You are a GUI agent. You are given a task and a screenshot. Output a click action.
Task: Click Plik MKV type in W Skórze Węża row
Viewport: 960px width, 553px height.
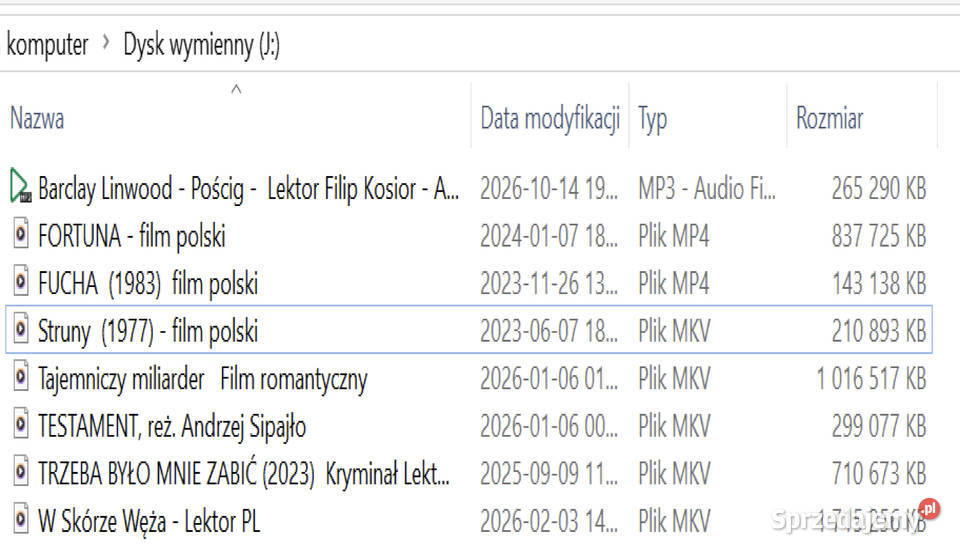click(x=674, y=522)
